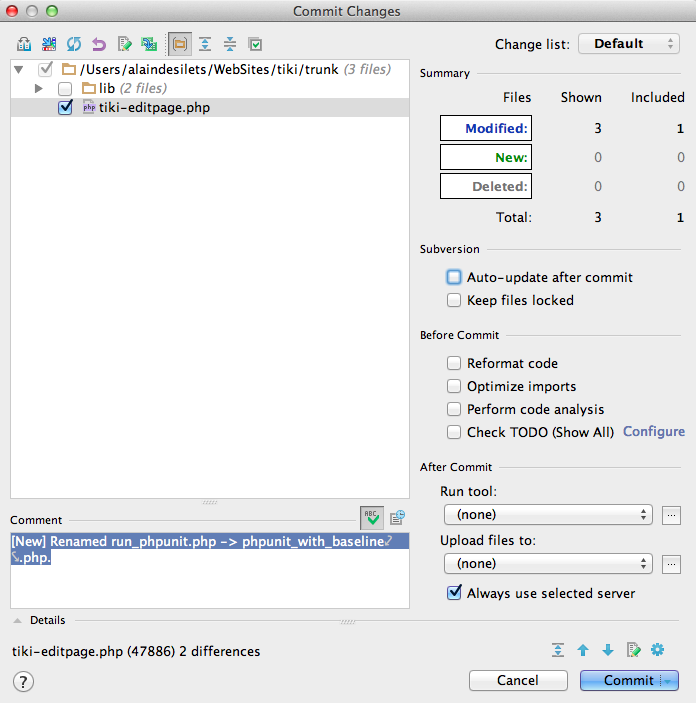Click the tiki-editpage.php 2 differences text
This screenshot has width=696, height=703.
point(136,651)
